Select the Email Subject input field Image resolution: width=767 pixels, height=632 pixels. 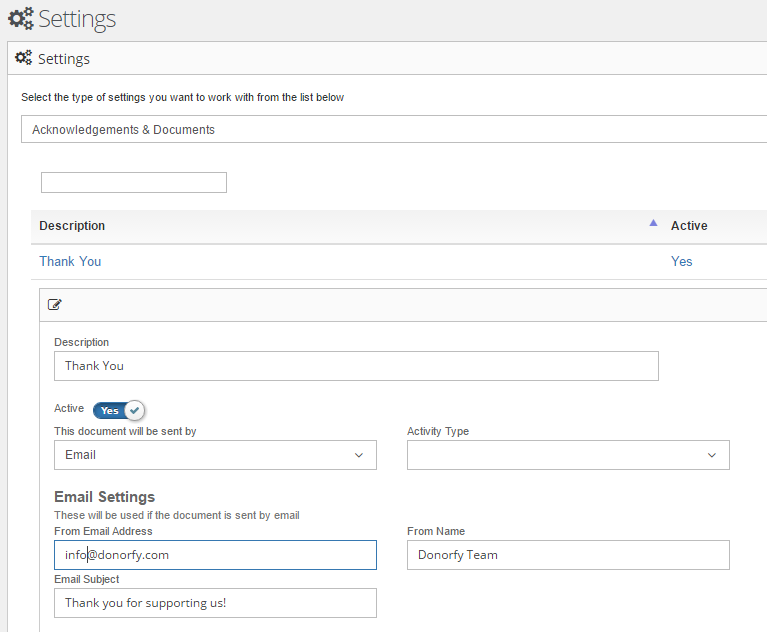pos(215,603)
